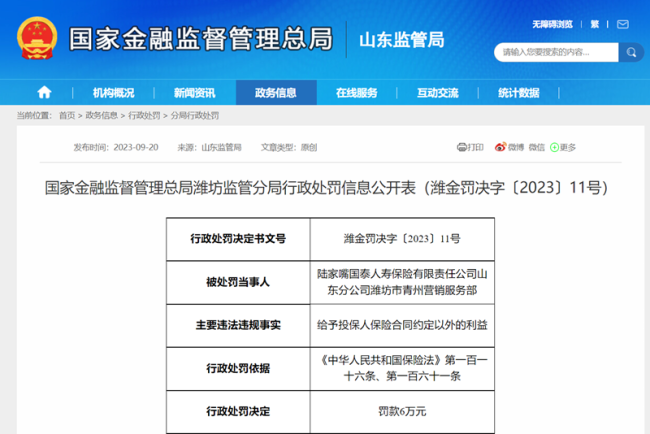Click the publish date 2023-09-20

point(136,147)
